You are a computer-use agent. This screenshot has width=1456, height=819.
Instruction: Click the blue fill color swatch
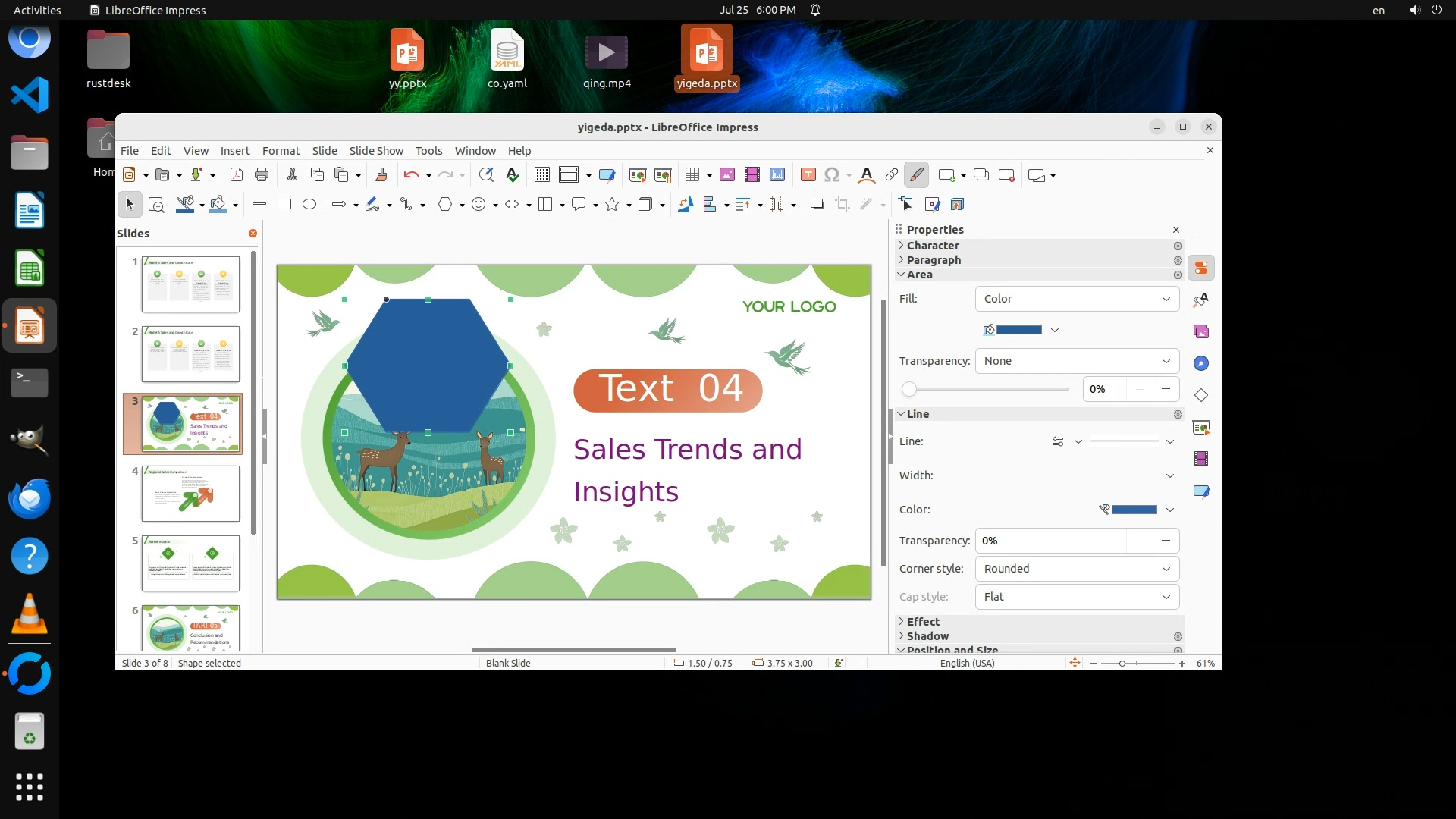pos(1018,330)
